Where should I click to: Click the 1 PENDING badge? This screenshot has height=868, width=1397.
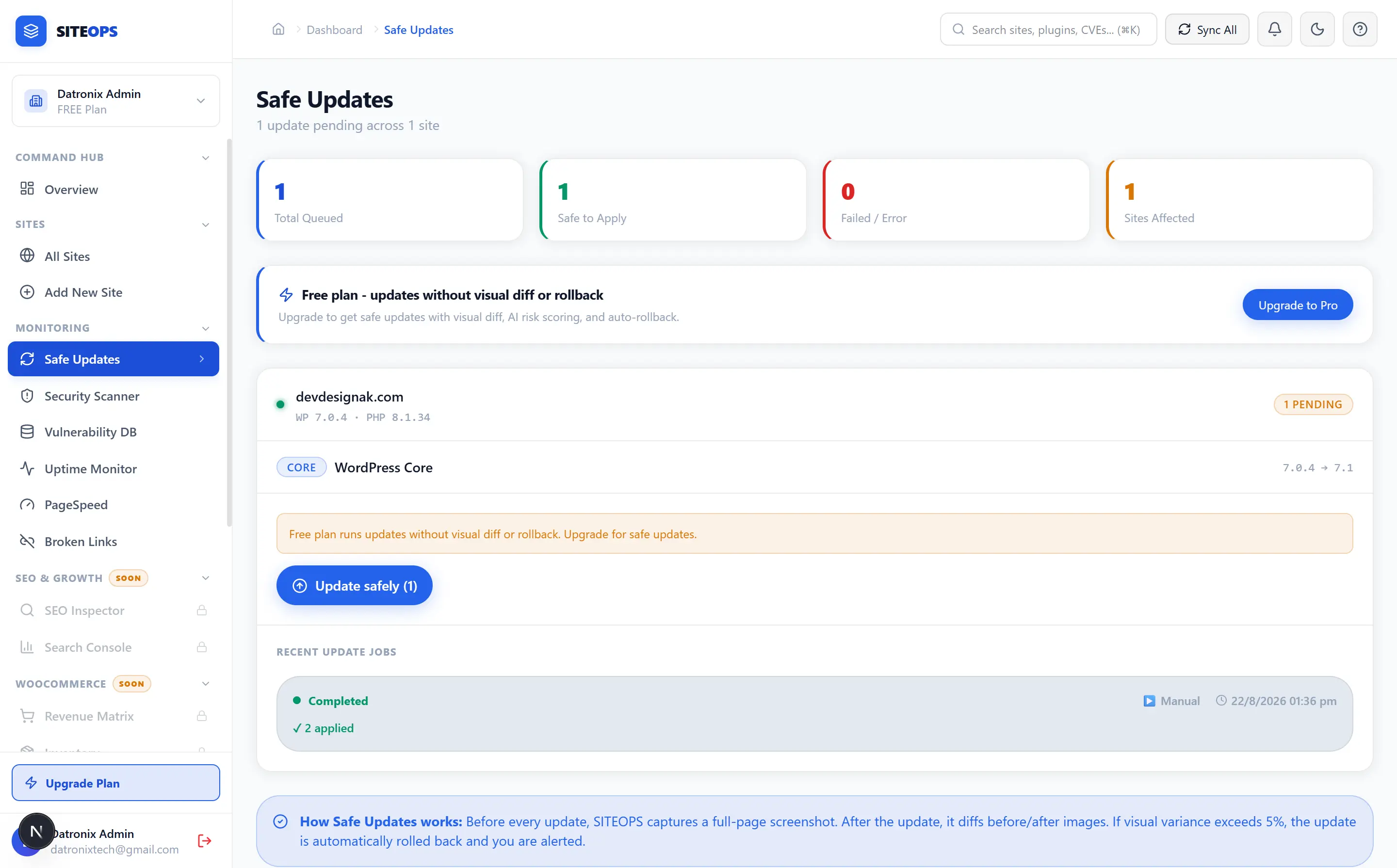(1313, 405)
